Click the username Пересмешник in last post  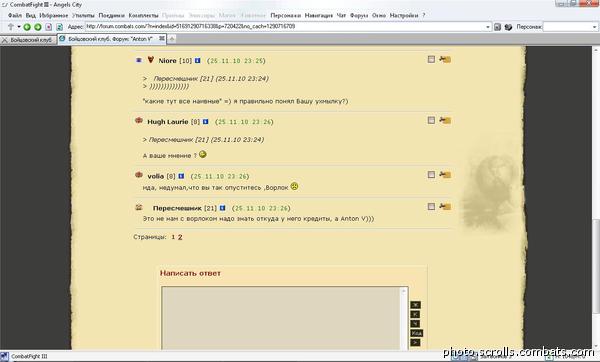point(177,208)
